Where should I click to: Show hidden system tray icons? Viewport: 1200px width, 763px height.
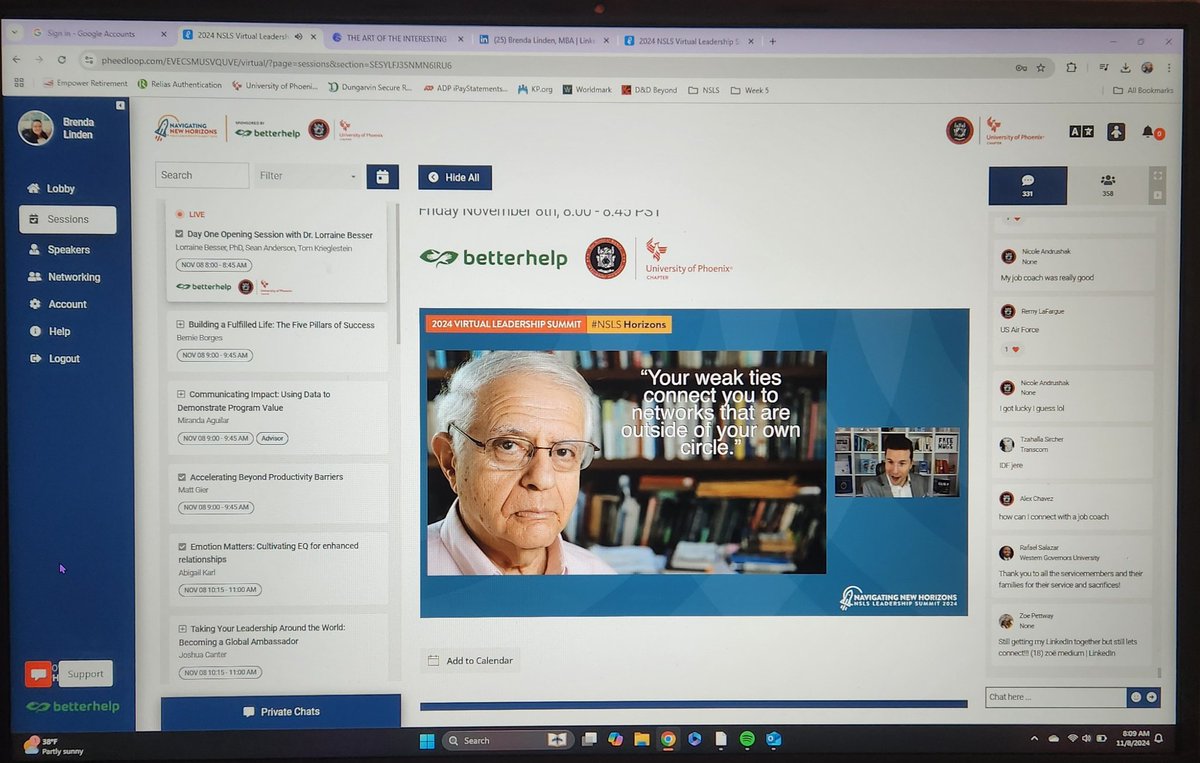click(1032, 738)
